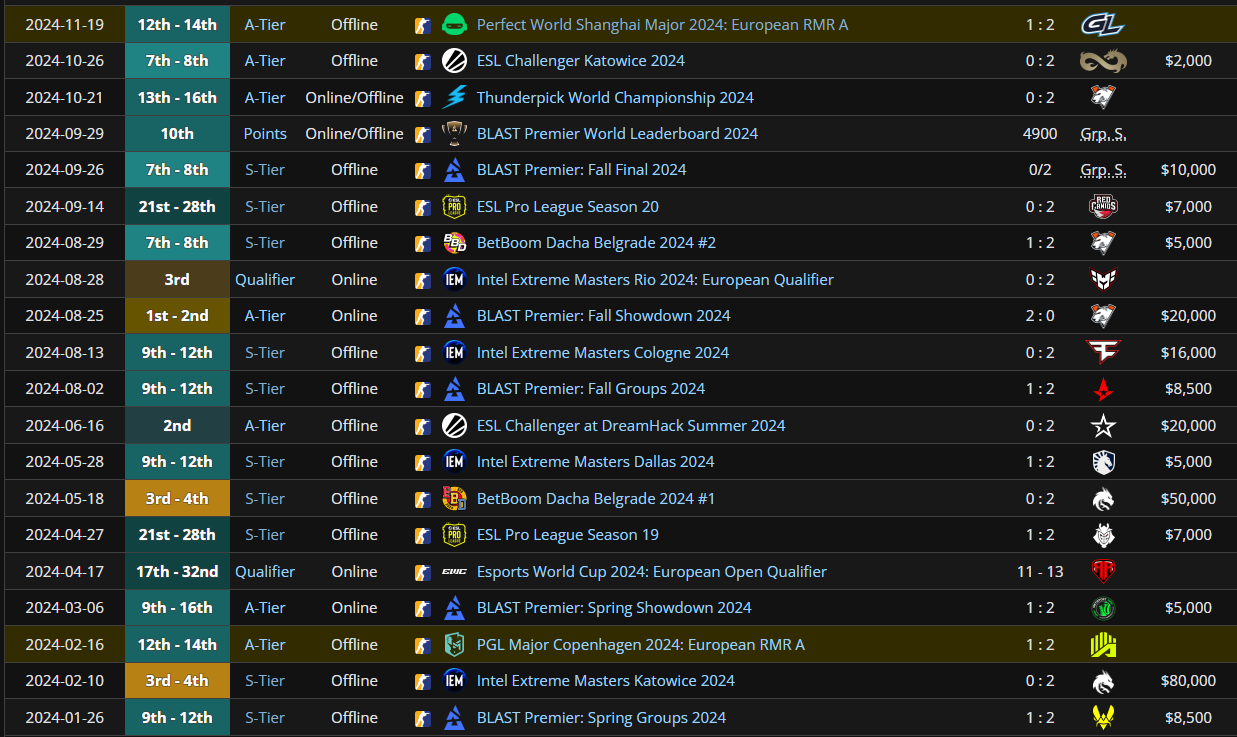Click the IEM icon beside Intel Extreme Masters Cologne
This screenshot has width=1237, height=737.
pyautogui.click(x=454, y=352)
